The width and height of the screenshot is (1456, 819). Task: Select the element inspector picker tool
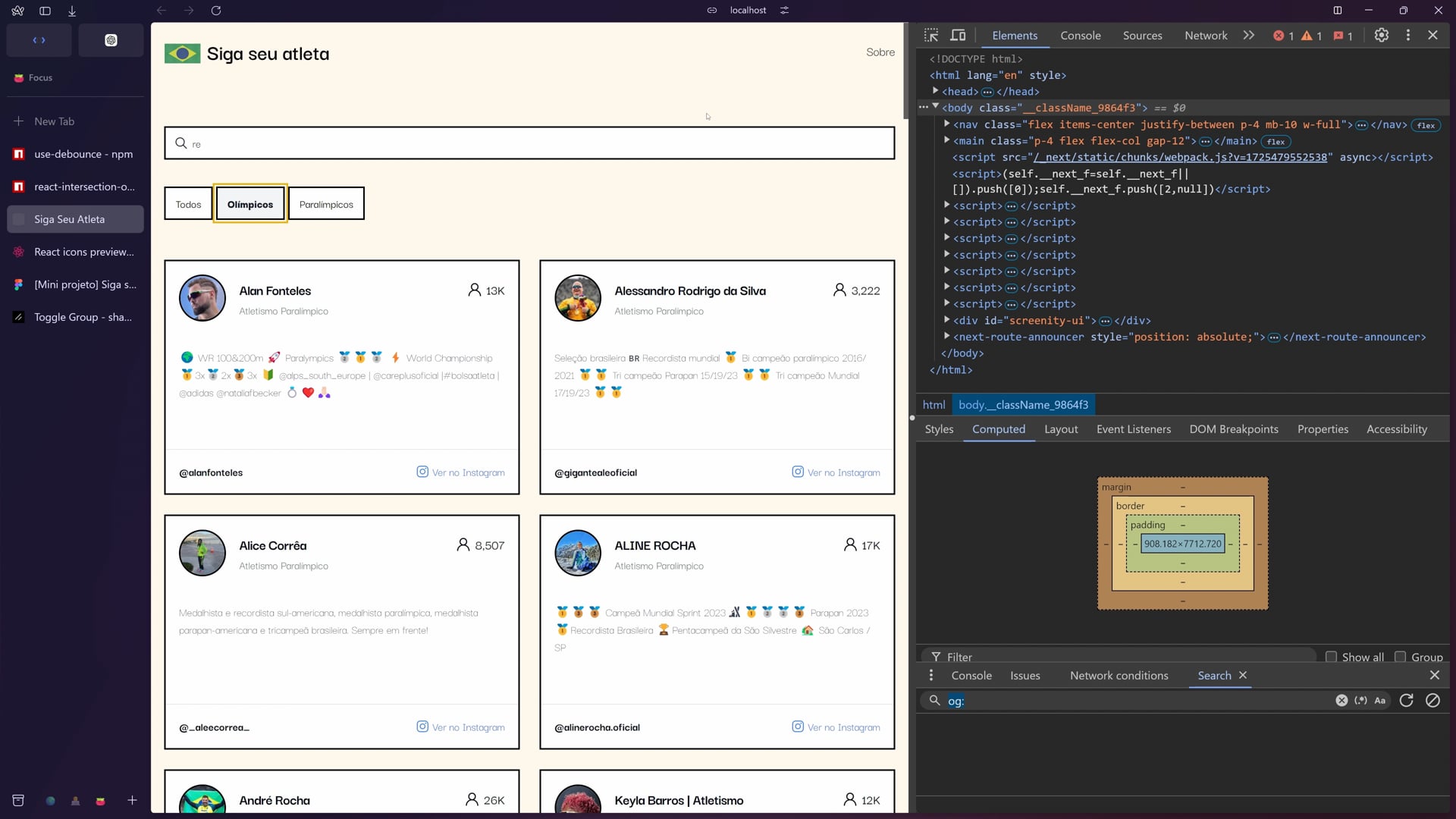[x=931, y=36]
